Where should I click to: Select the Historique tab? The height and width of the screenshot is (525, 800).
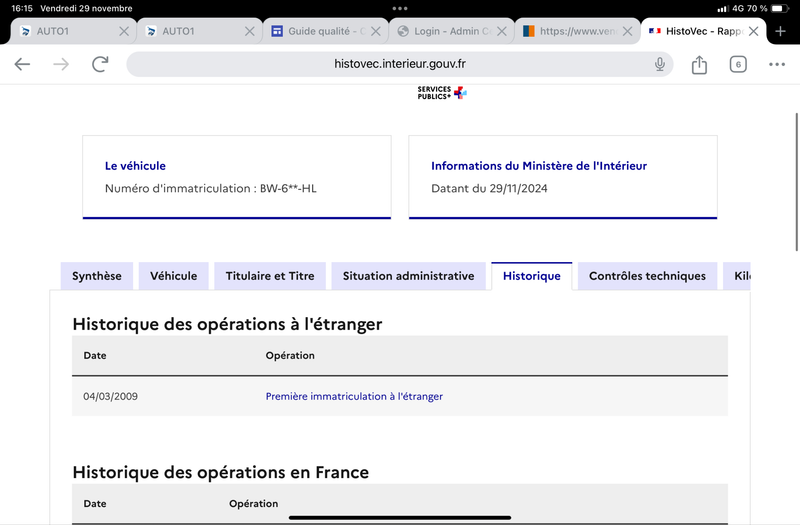(x=532, y=276)
